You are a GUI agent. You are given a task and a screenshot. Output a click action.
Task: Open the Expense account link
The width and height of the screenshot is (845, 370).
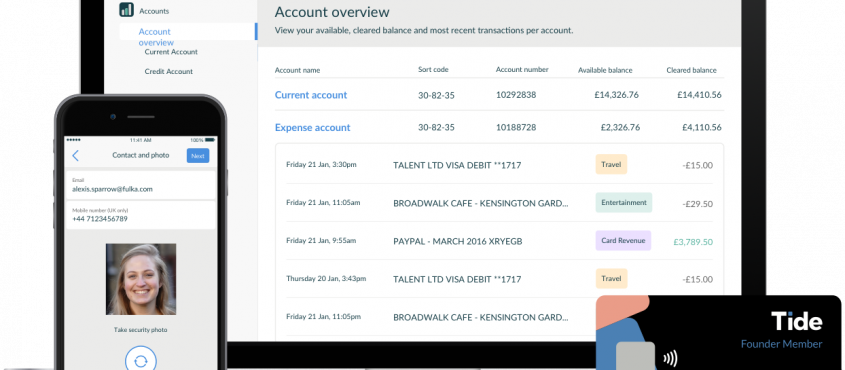pos(313,128)
